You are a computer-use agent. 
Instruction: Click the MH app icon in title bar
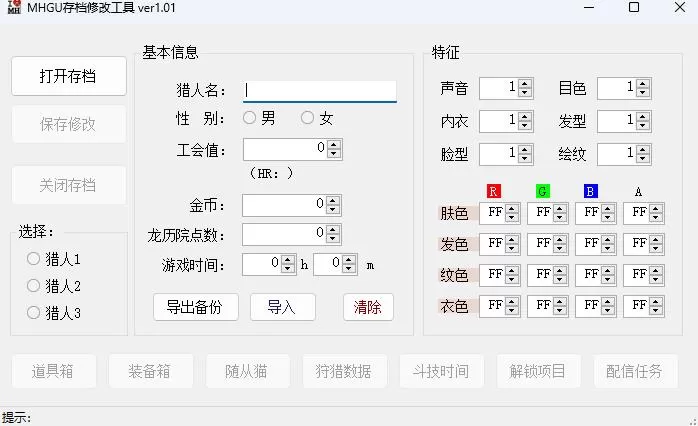(x=14, y=7)
